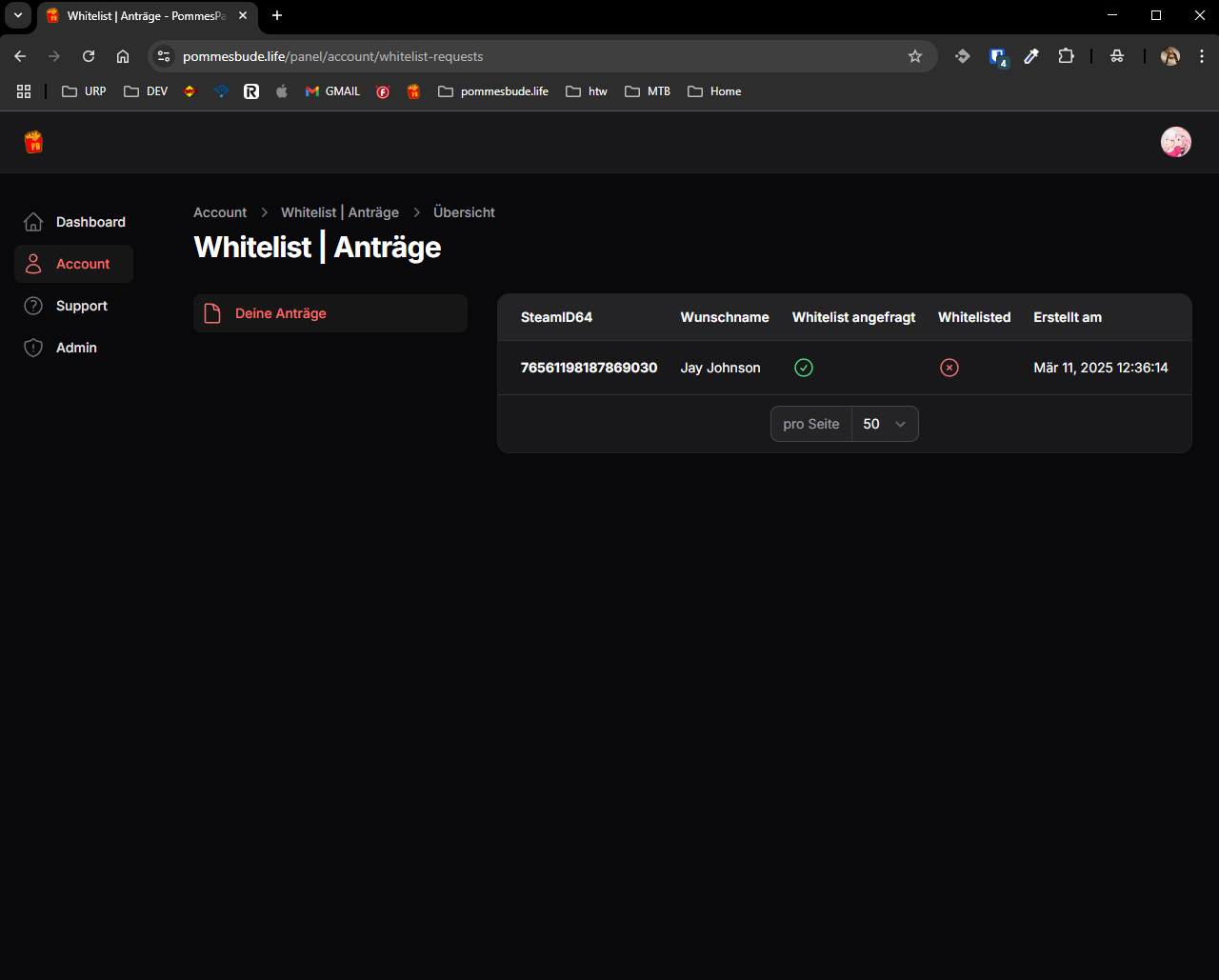Image resolution: width=1219 pixels, height=980 pixels.
Task: Bookmark this page with the star icon
Action: [x=915, y=56]
